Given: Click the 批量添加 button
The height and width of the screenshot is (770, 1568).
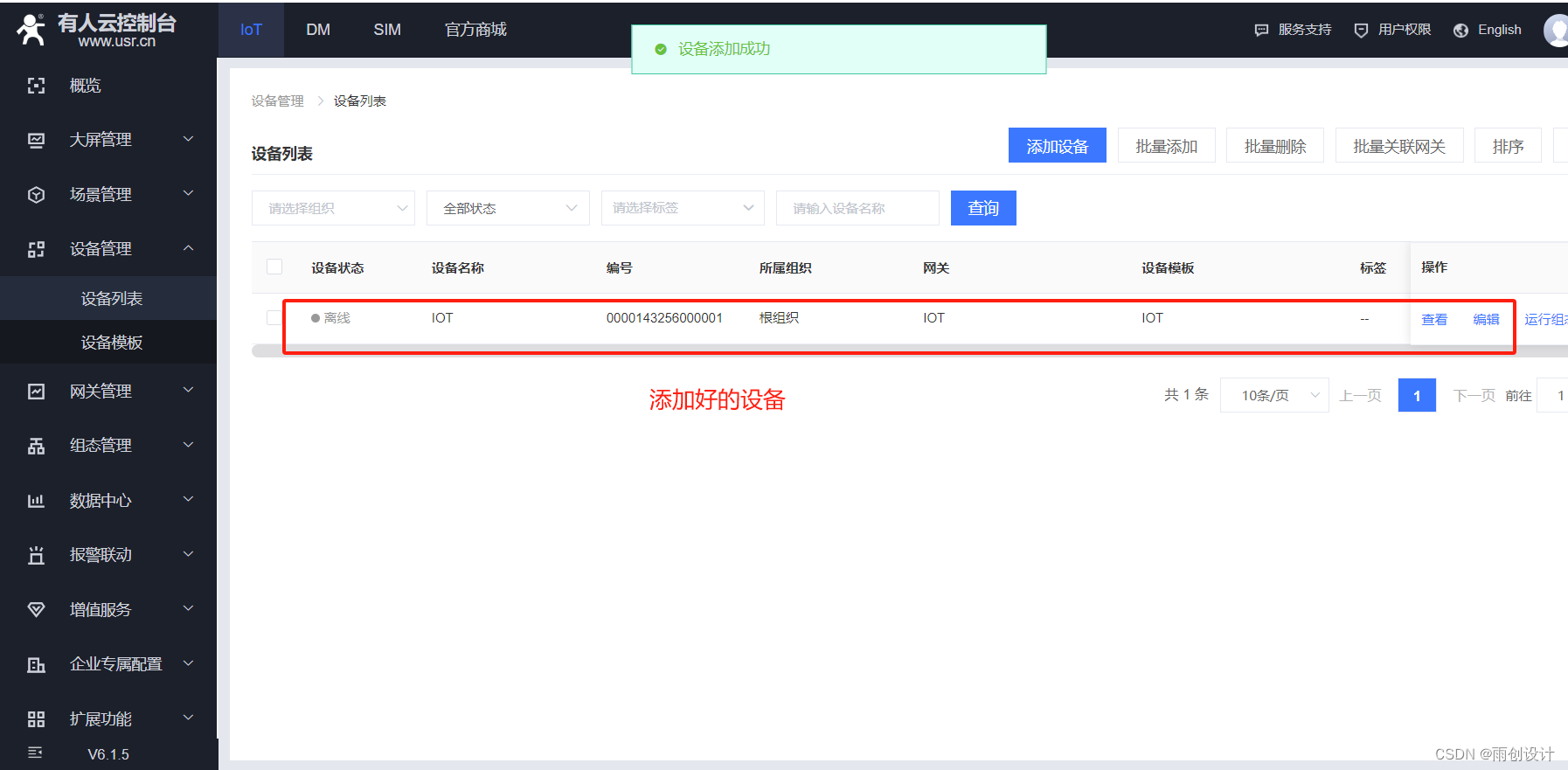Looking at the screenshot, I should point(1166,146).
